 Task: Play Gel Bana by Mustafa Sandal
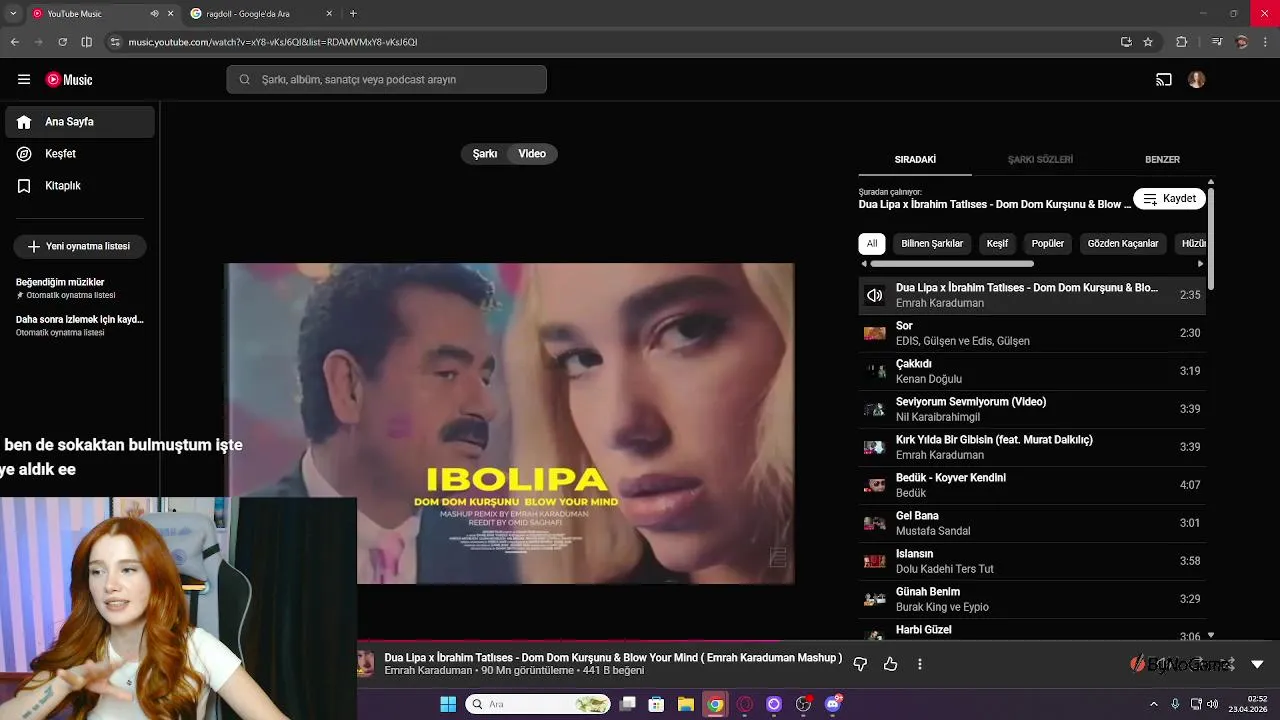(x=1032, y=523)
